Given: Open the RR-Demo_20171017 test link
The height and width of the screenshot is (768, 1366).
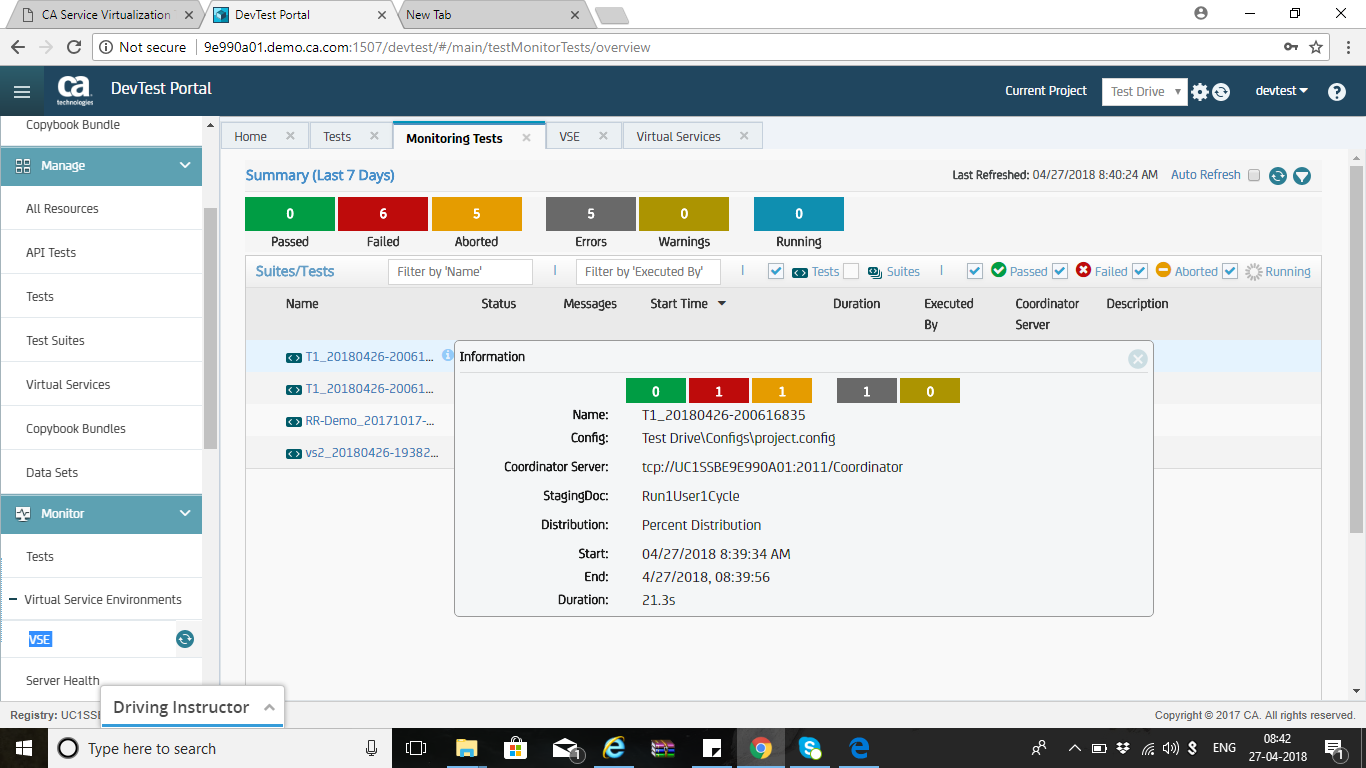Looking at the screenshot, I should click(370, 421).
